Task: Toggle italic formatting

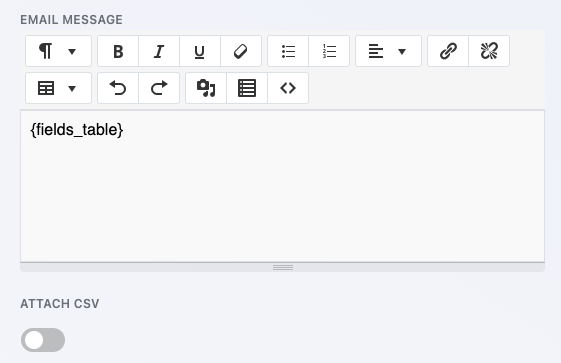Action: tap(159, 51)
